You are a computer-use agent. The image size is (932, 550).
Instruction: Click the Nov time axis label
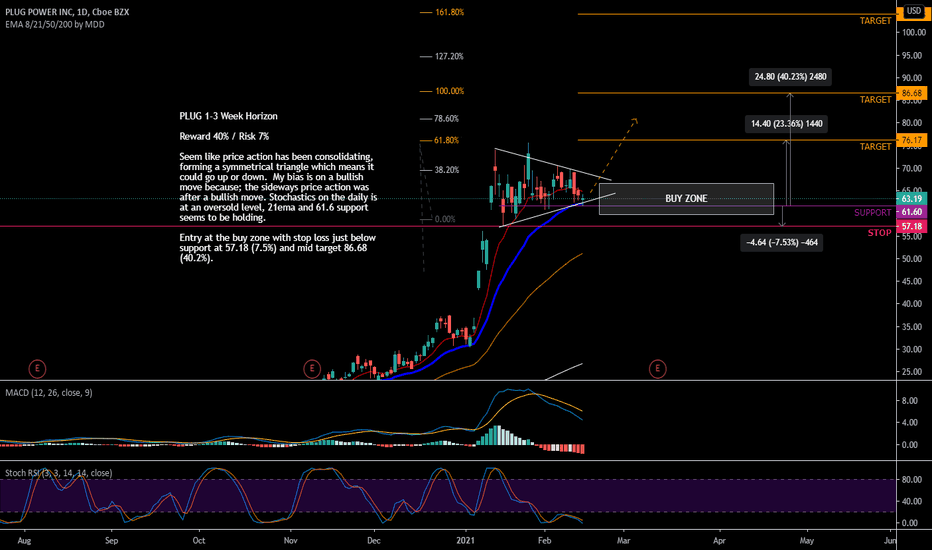(290, 540)
